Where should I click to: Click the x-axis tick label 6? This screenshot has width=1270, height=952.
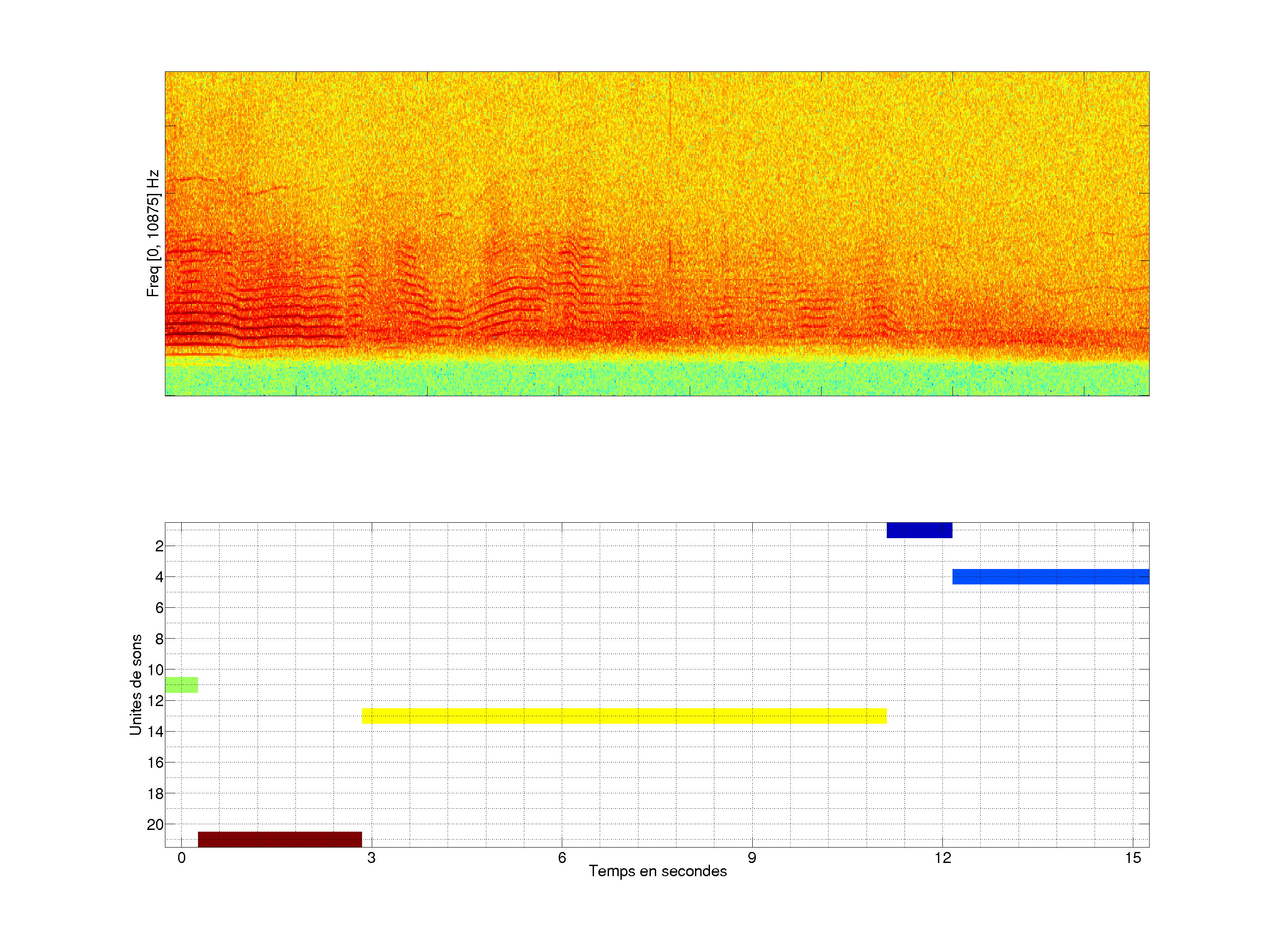(x=561, y=858)
